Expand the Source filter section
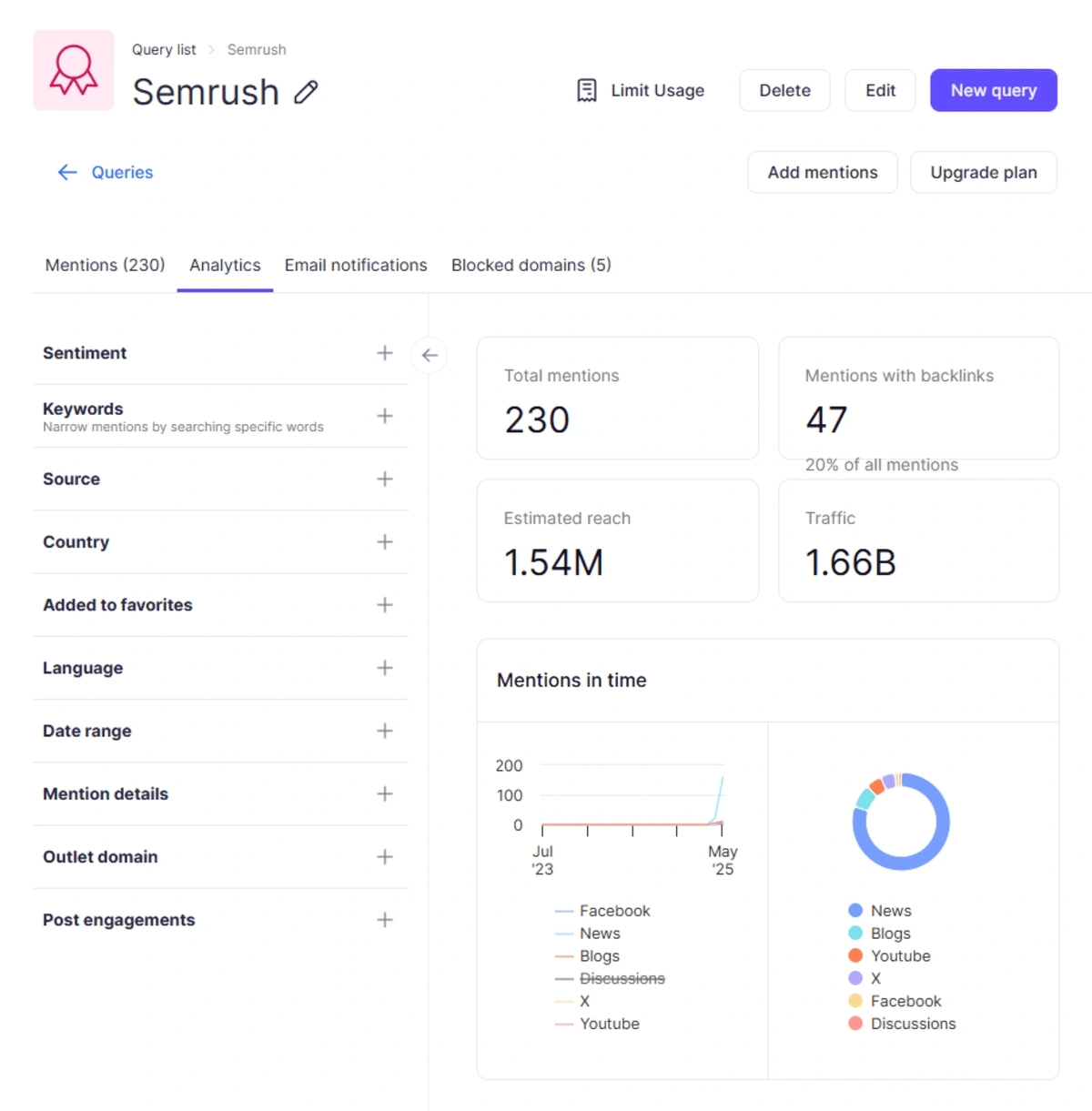Image resolution: width=1092 pixels, height=1111 pixels. [384, 479]
